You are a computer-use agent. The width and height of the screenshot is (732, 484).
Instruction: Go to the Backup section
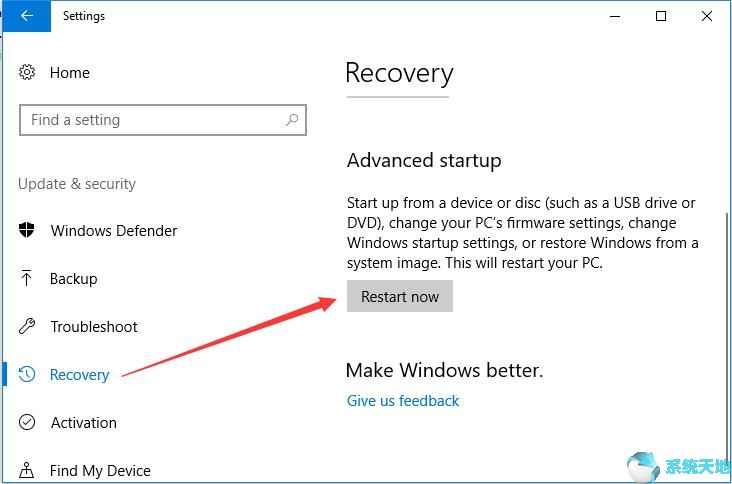73,279
